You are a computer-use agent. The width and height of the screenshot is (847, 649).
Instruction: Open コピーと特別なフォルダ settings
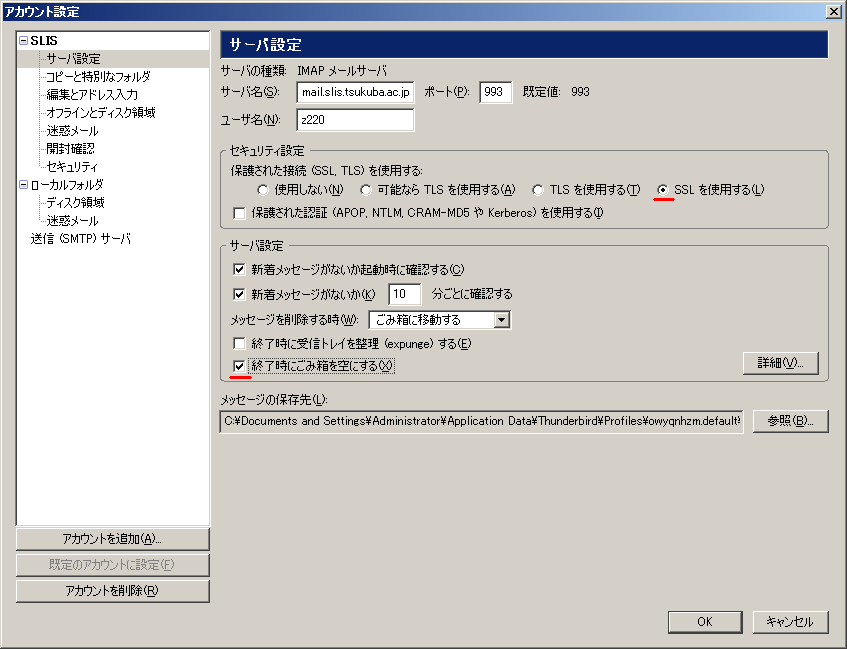(98, 77)
